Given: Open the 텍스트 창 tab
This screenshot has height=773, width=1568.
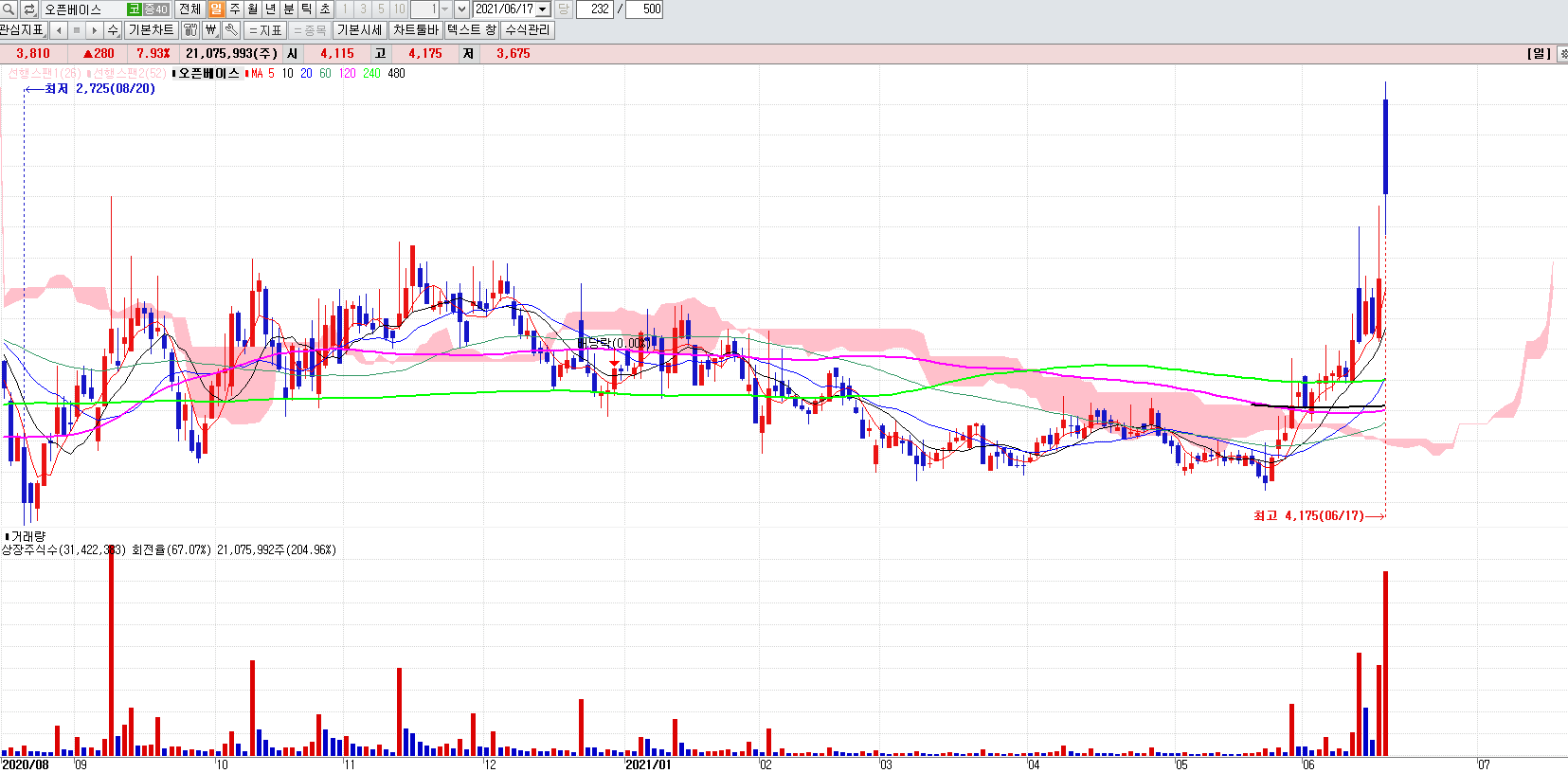Looking at the screenshot, I should pyautogui.click(x=471, y=30).
